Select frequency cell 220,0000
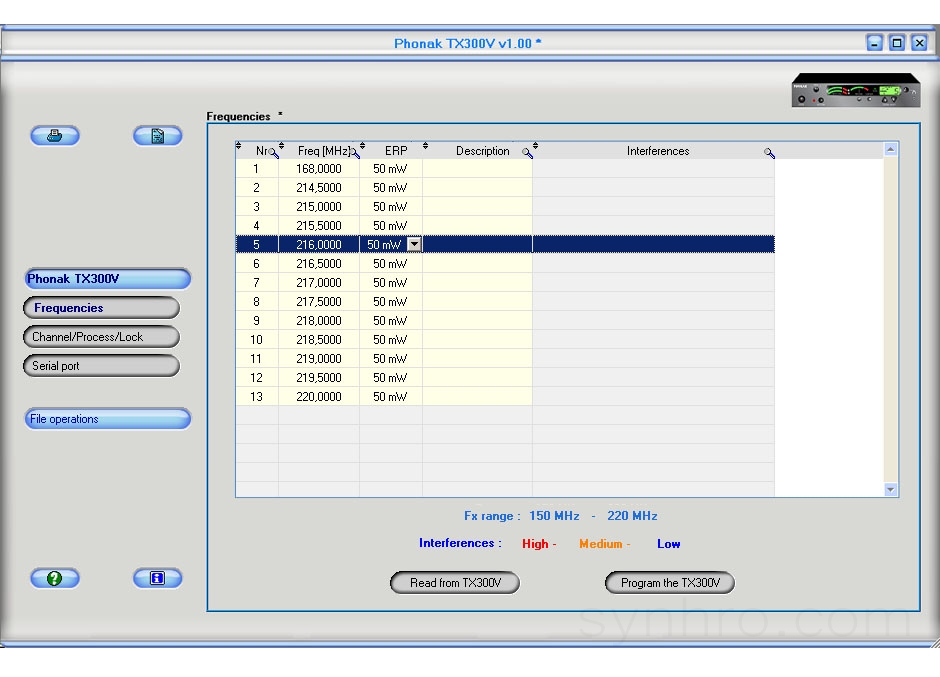 pyautogui.click(x=319, y=396)
